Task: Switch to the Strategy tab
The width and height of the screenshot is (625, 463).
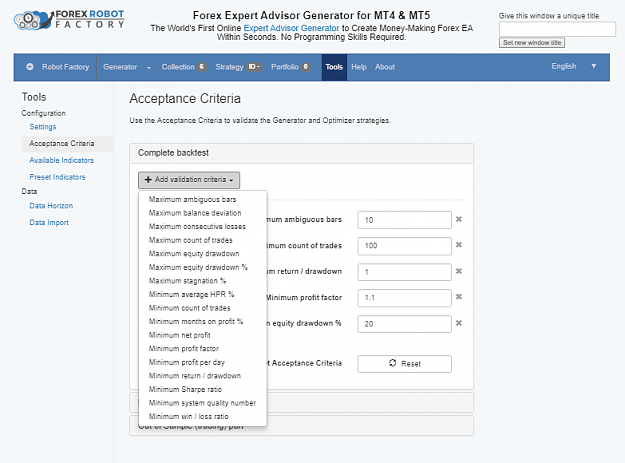Action: coord(229,67)
